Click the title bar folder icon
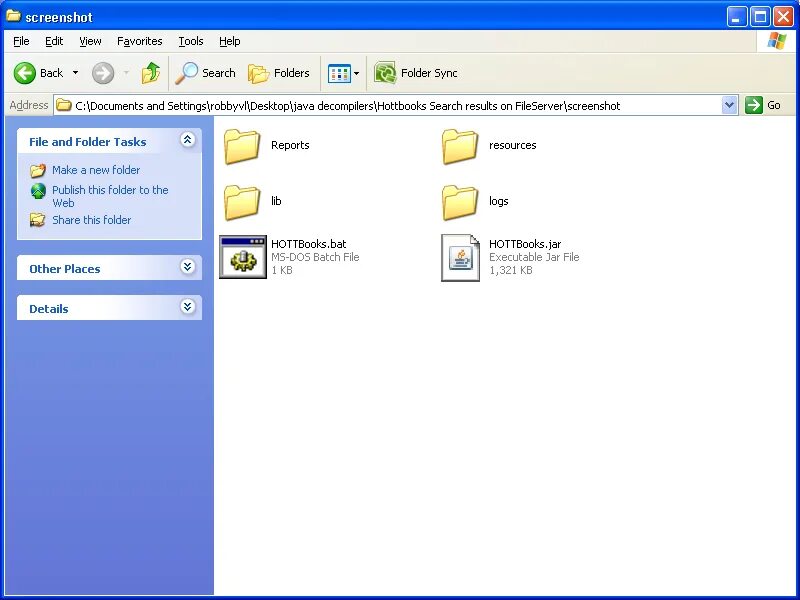The width and height of the screenshot is (800, 600). [x=13, y=16]
